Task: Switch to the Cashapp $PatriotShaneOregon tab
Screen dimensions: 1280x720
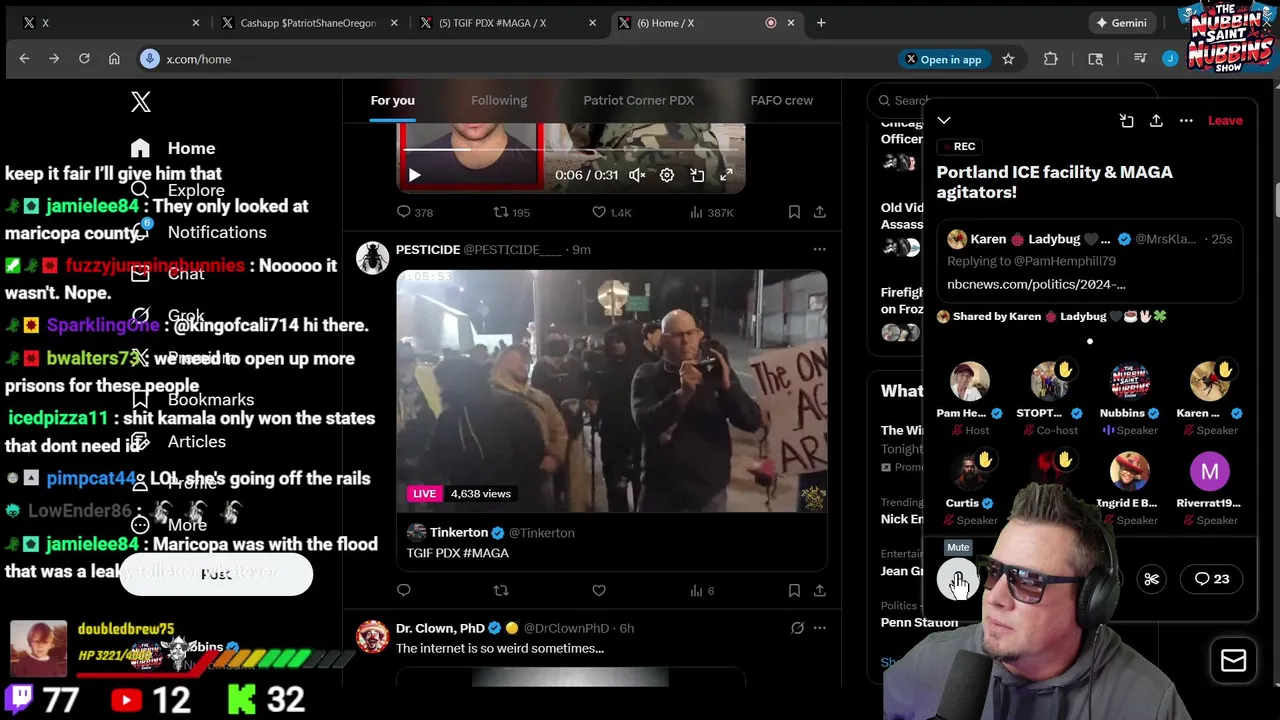Action: pyautogui.click(x=308, y=22)
